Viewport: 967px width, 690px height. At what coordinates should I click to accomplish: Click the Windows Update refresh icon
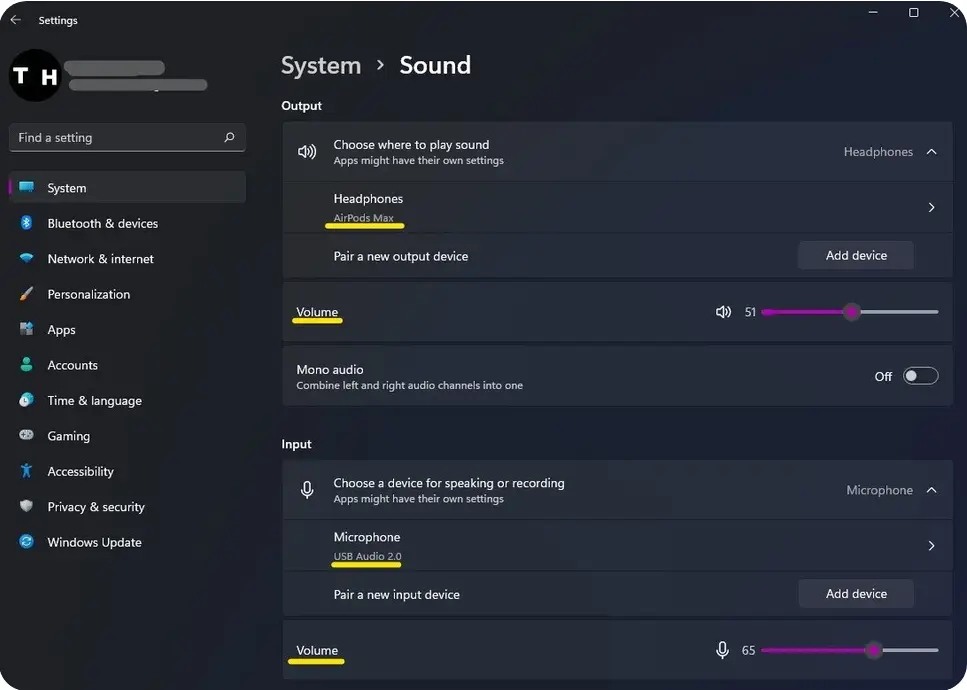(x=27, y=541)
